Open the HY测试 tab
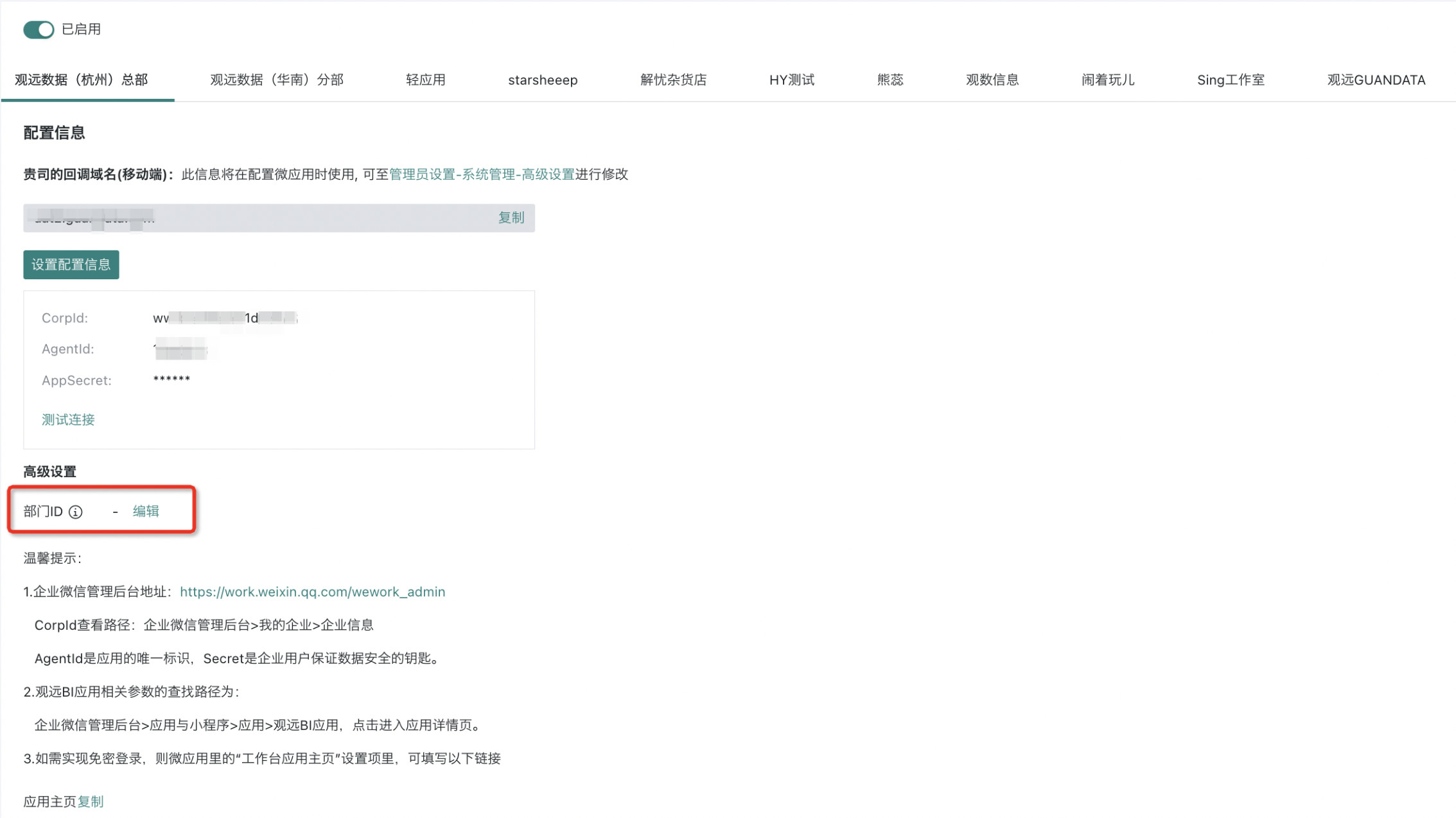1456x818 pixels. pos(791,80)
